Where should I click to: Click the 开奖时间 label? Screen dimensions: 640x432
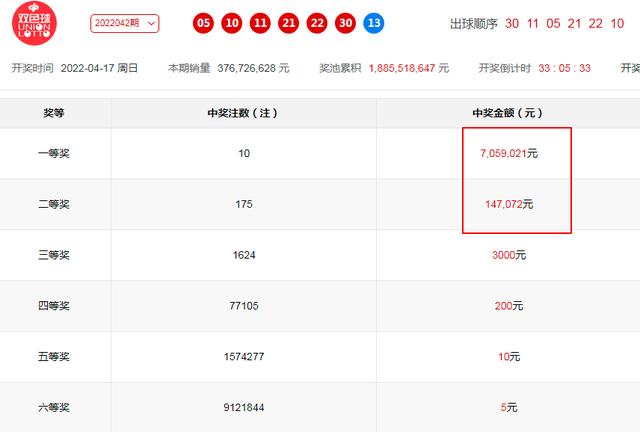[33, 68]
